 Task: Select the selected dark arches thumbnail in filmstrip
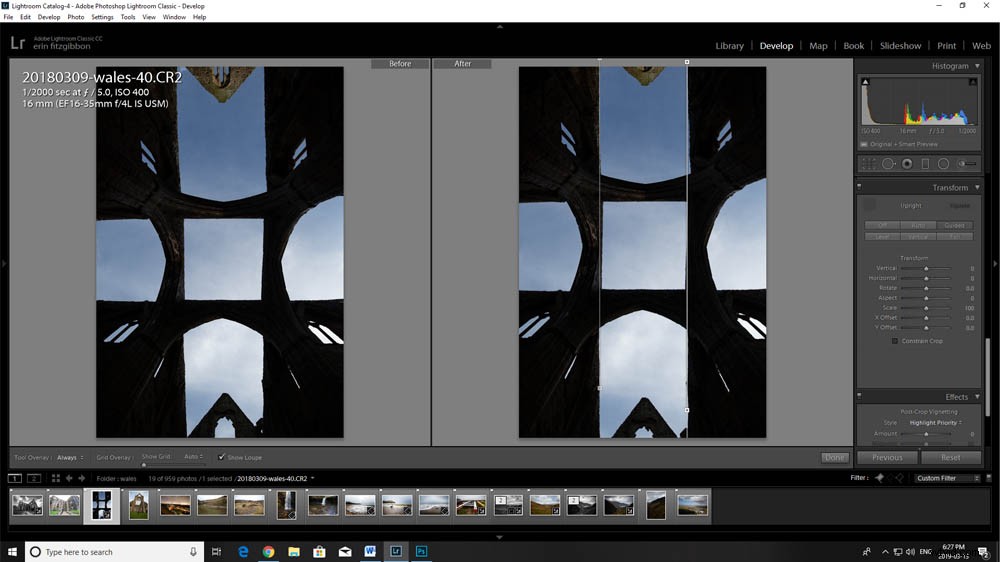pos(101,505)
